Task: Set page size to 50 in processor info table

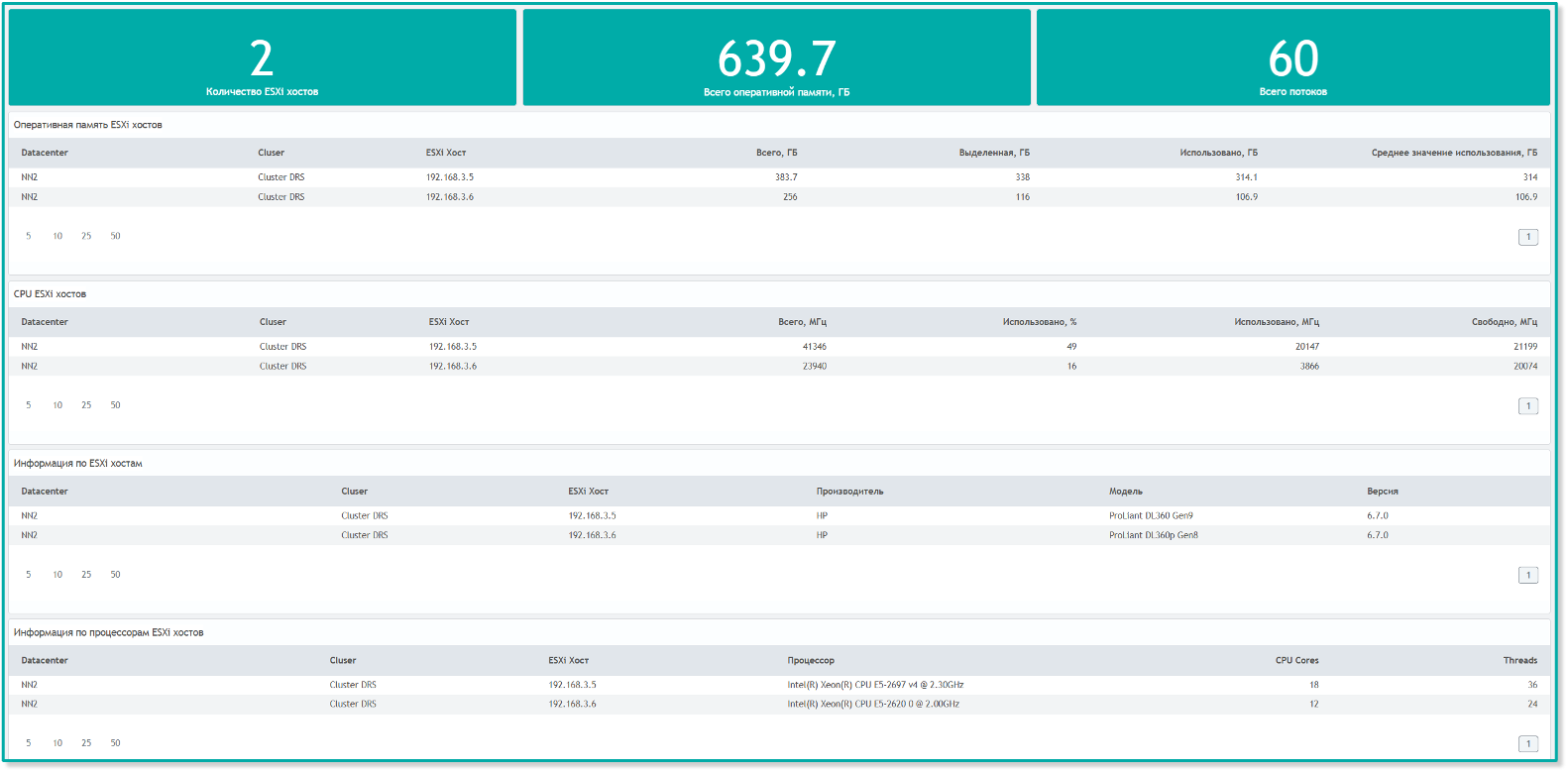Action: click(x=115, y=743)
